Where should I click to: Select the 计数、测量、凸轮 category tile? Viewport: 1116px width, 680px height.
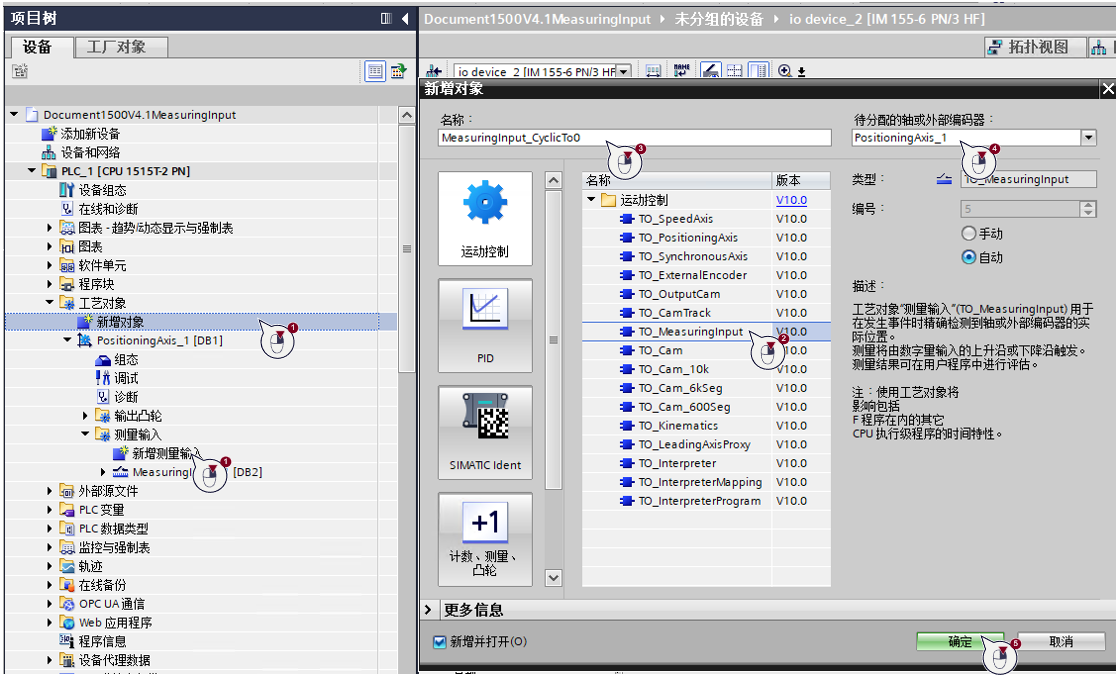(485, 539)
